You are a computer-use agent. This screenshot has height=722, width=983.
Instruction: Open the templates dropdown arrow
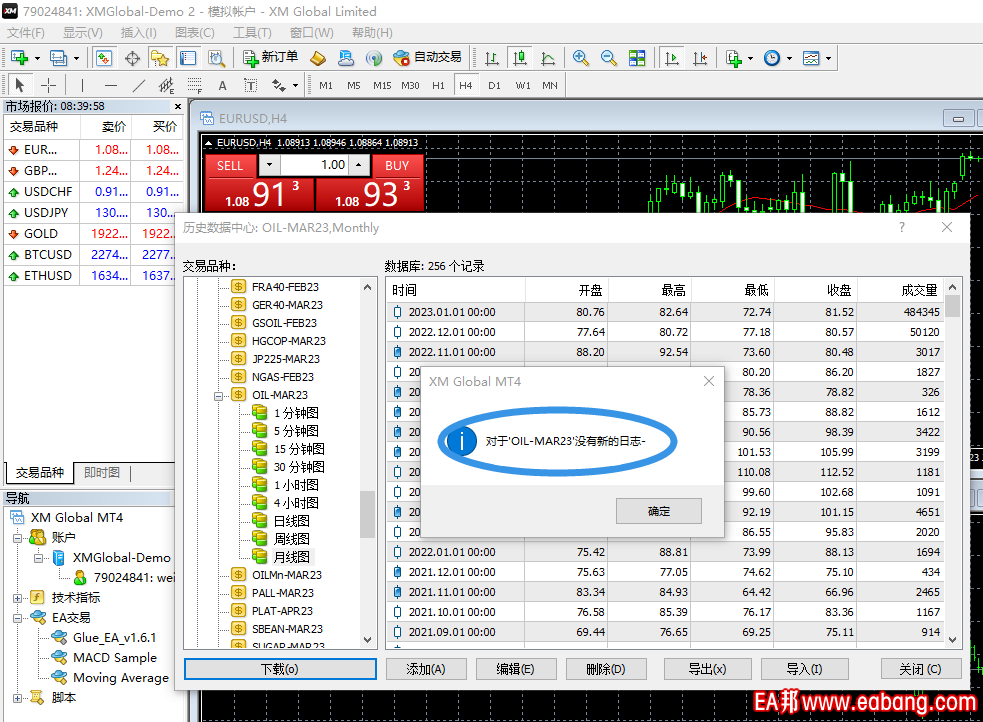828,58
